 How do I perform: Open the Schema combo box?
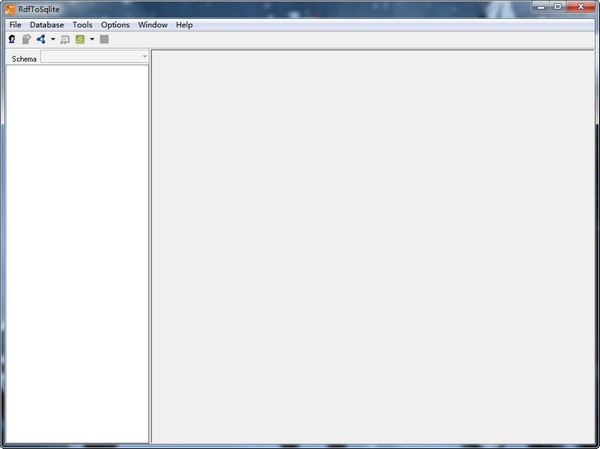[x=95, y=57]
